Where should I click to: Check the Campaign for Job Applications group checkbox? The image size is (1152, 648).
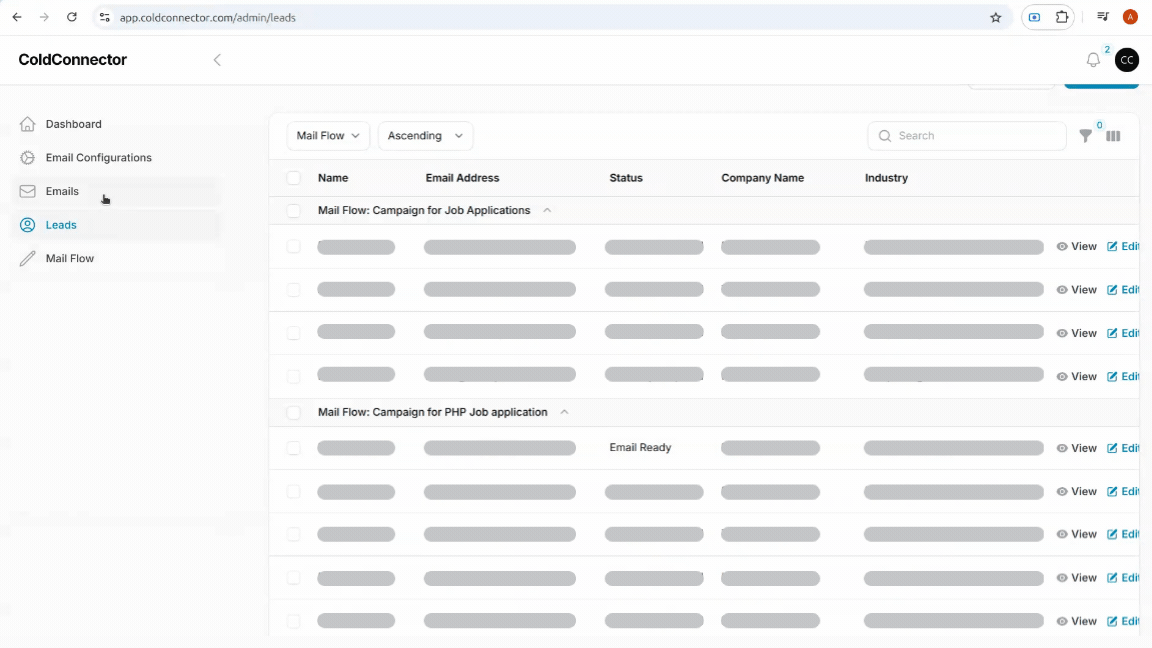[294, 211]
